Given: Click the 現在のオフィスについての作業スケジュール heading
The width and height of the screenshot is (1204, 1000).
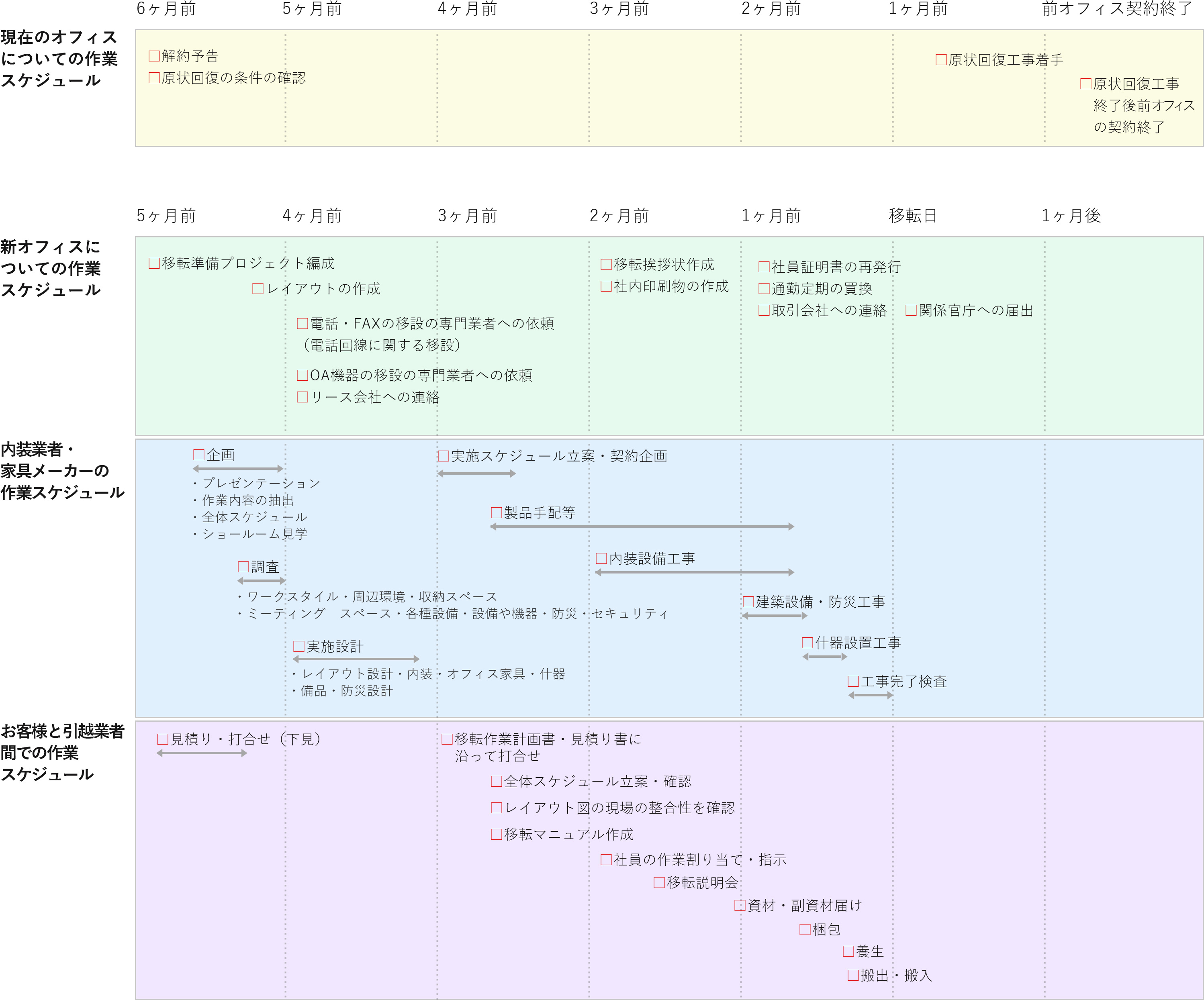Looking at the screenshot, I should (x=59, y=59).
